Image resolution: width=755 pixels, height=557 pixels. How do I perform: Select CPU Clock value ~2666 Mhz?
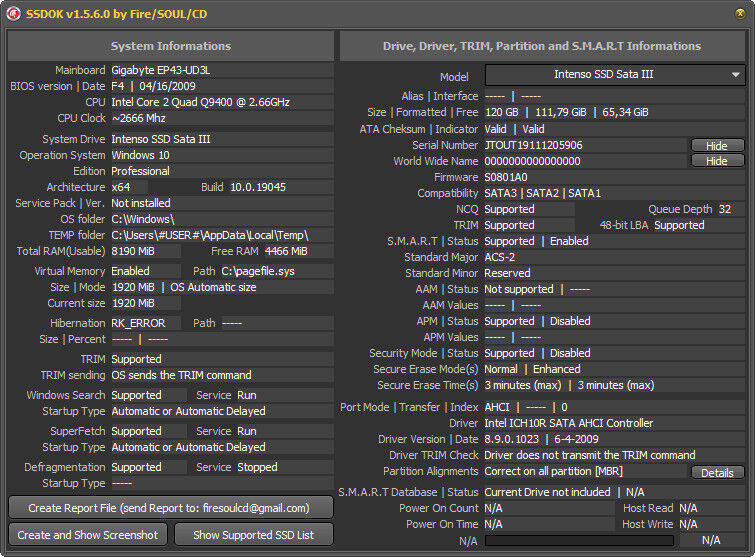(138, 118)
